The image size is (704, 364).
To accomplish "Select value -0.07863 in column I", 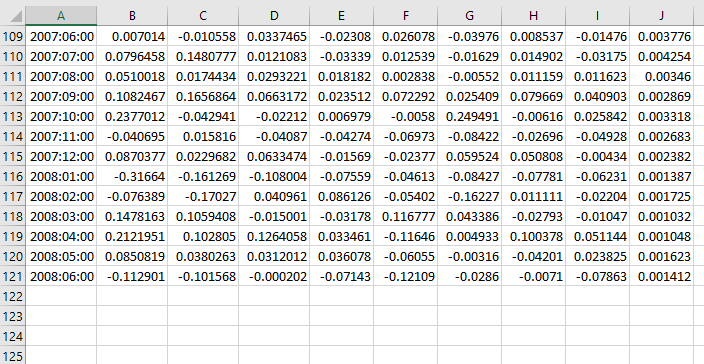I will [598, 276].
